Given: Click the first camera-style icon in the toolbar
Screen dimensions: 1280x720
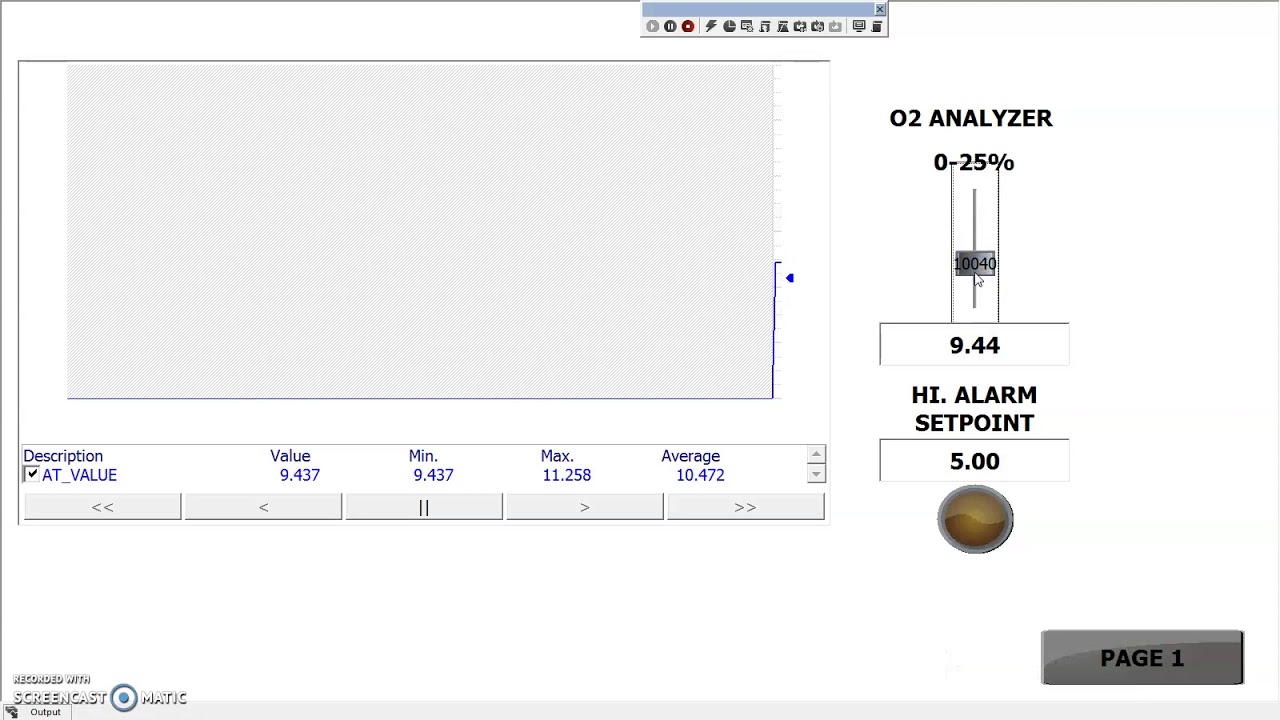Looking at the screenshot, I should tap(800, 26).
